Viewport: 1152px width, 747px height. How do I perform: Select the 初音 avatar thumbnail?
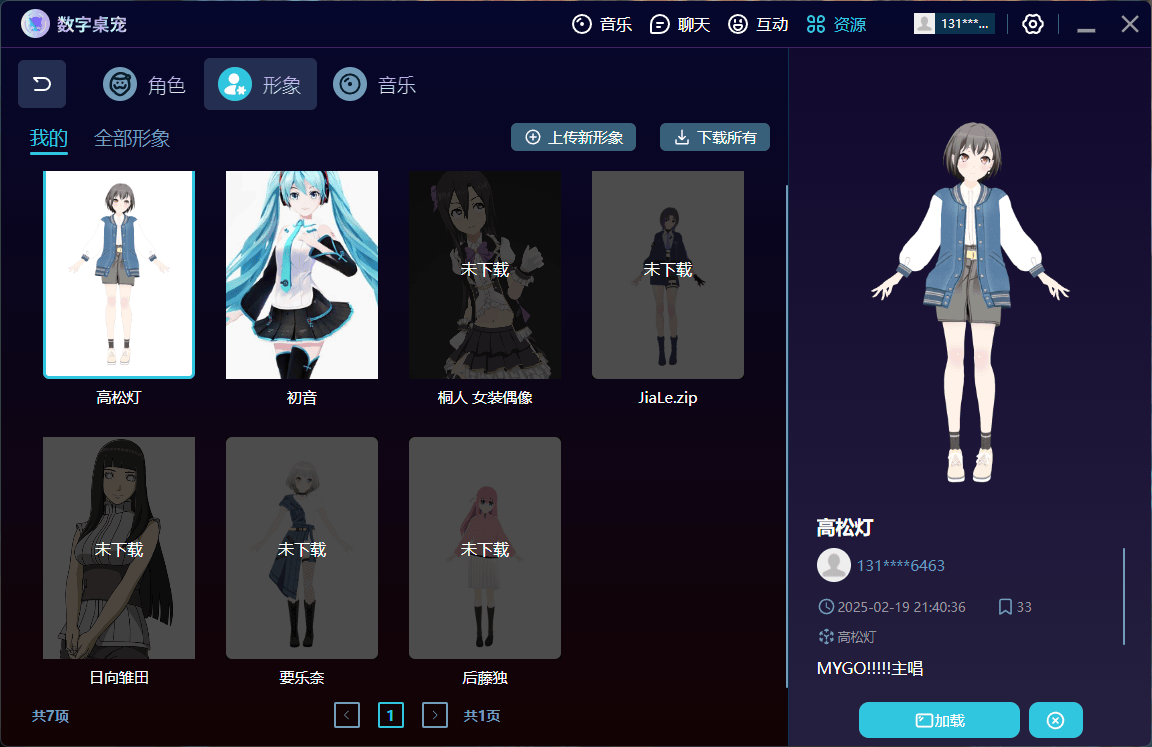pyautogui.click(x=302, y=275)
